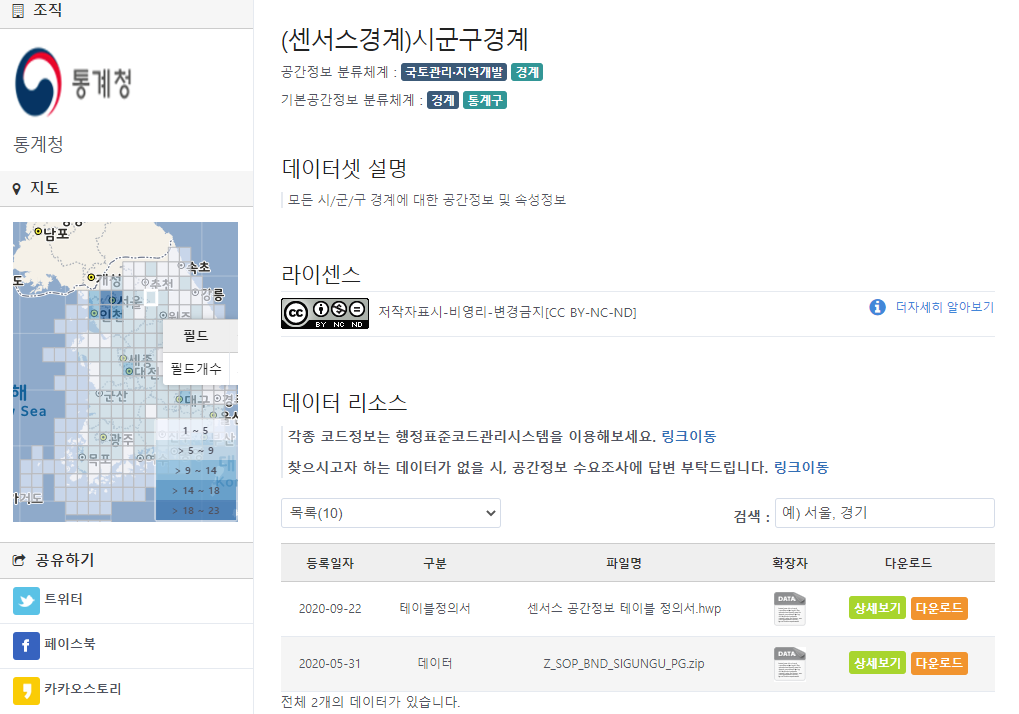Click the 테이블정의서 cell

pos(435,609)
